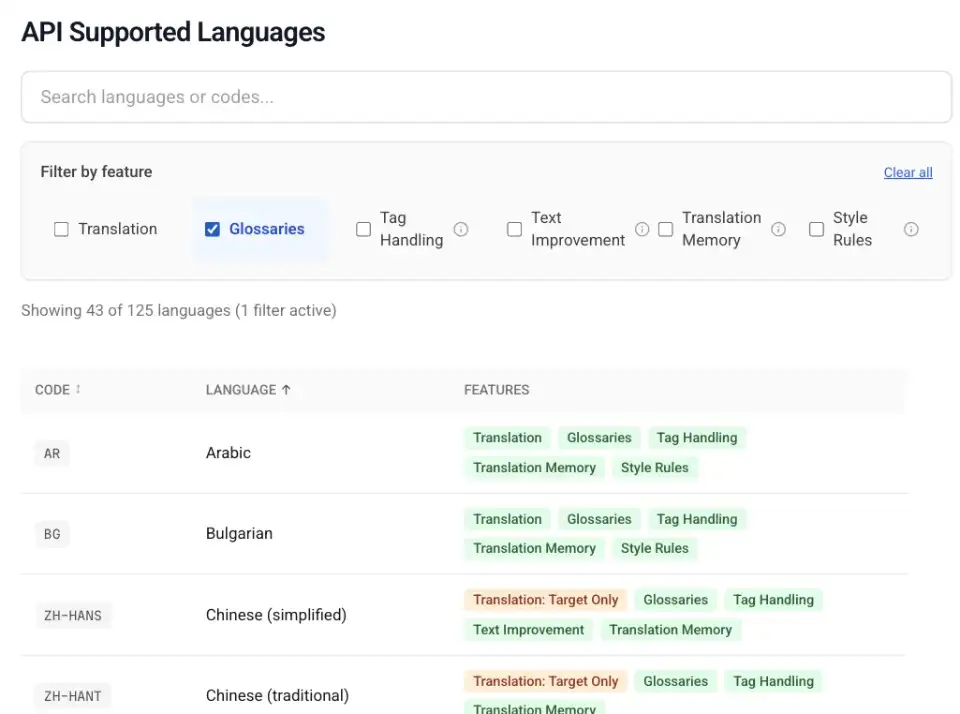This screenshot has height=714, width=960.
Task: Enable the Translation filter checkbox
Action: click(x=61, y=229)
